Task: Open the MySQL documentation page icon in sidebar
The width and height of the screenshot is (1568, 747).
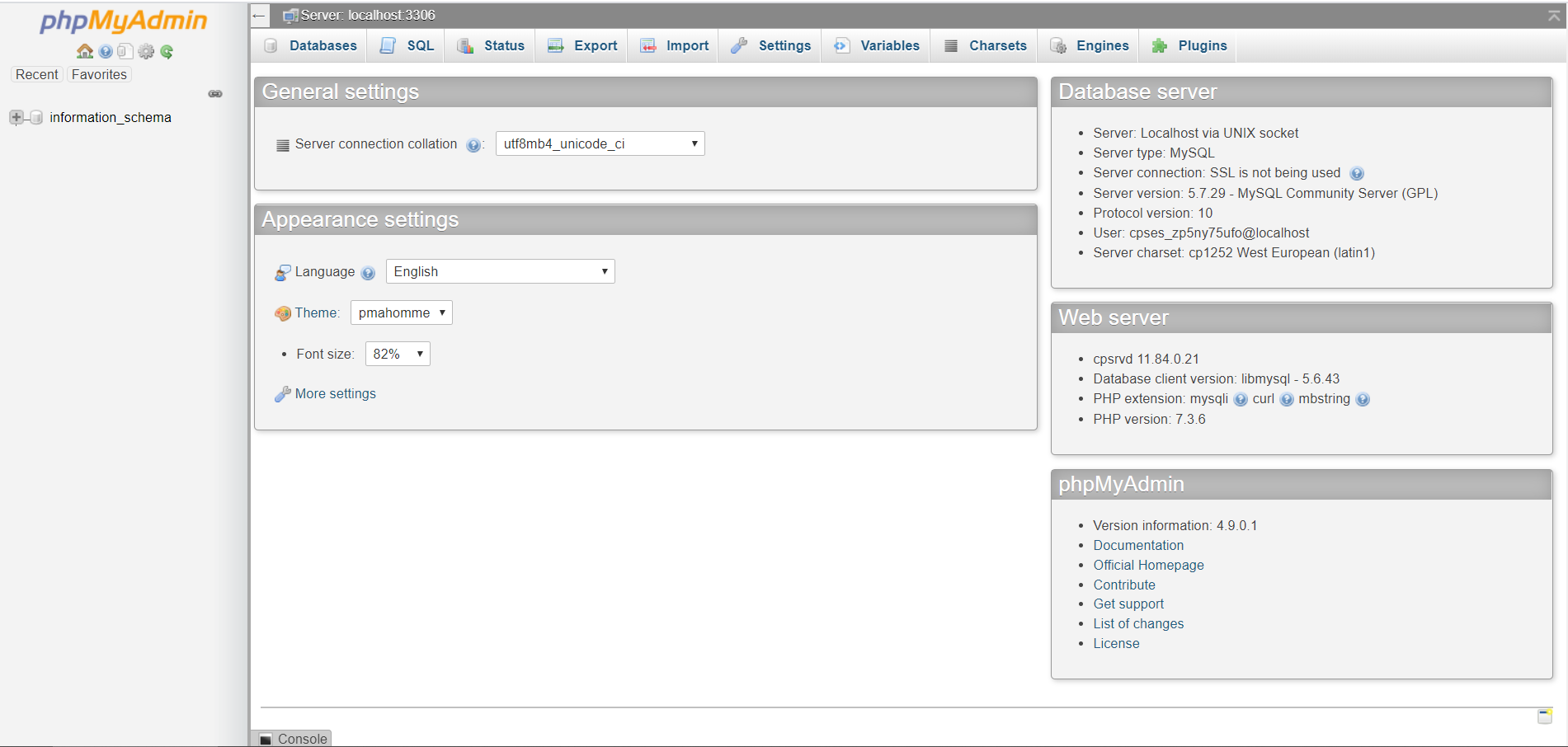Action: [x=125, y=51]
